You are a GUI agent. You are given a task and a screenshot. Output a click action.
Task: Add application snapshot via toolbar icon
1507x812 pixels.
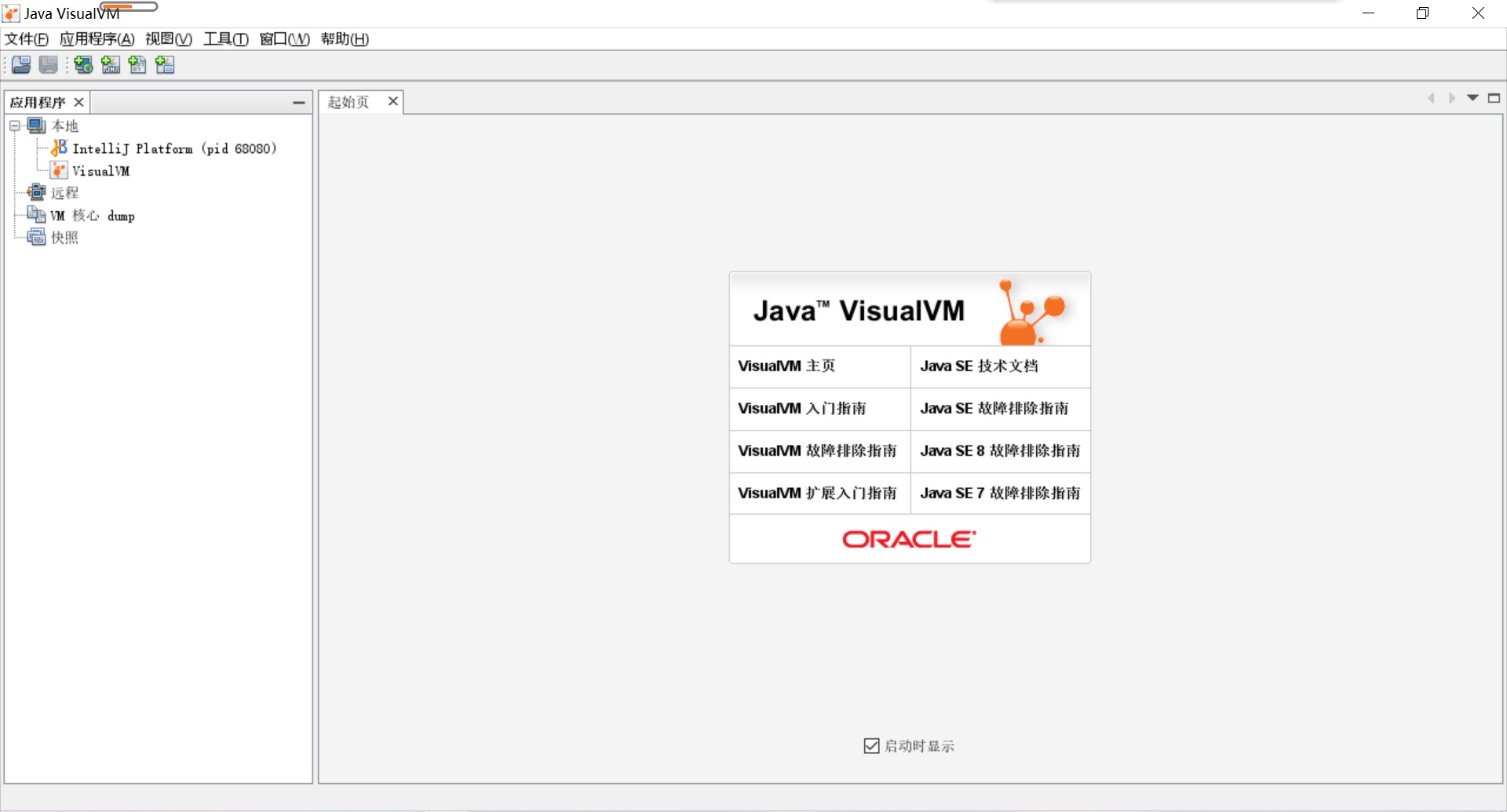point(165,65)
